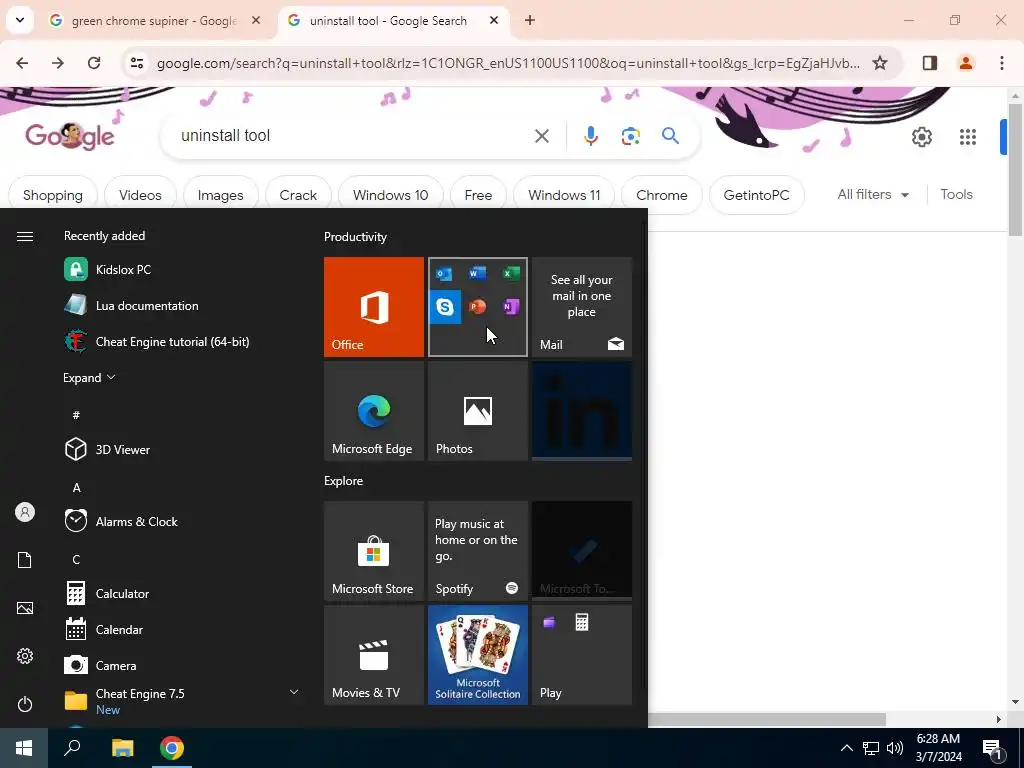Open a new Chrome tab

(530, 20)
